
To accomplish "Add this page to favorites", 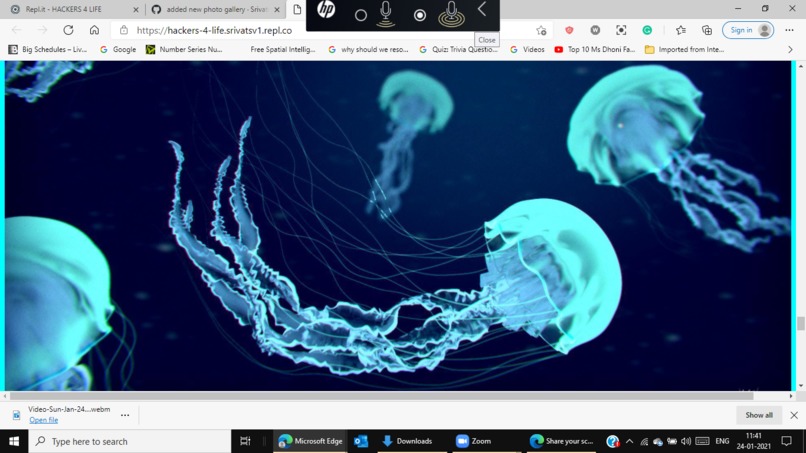I will (541, 30).
